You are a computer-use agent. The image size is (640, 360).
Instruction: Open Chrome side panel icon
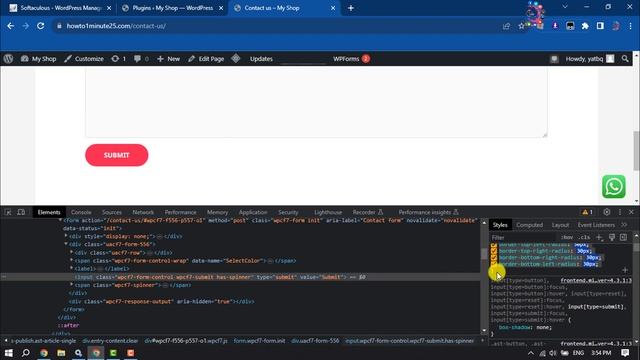click(x=600, y=26)
